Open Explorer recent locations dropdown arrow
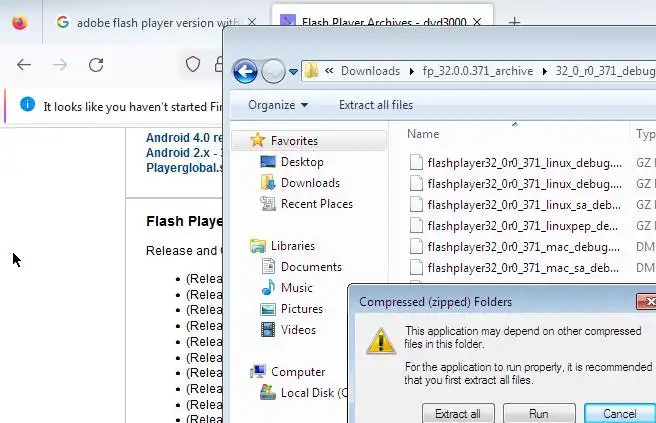This screenshot has width=656, height=423. (x=293, y=72)
